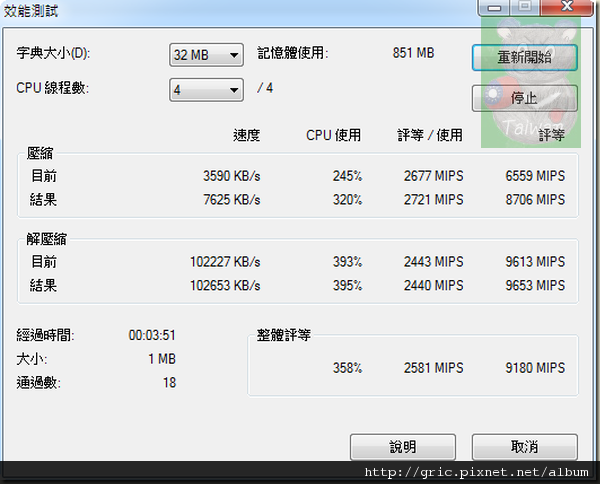Click the 2677 MIPS value
The image size is (600, 484).
[434, 176]
